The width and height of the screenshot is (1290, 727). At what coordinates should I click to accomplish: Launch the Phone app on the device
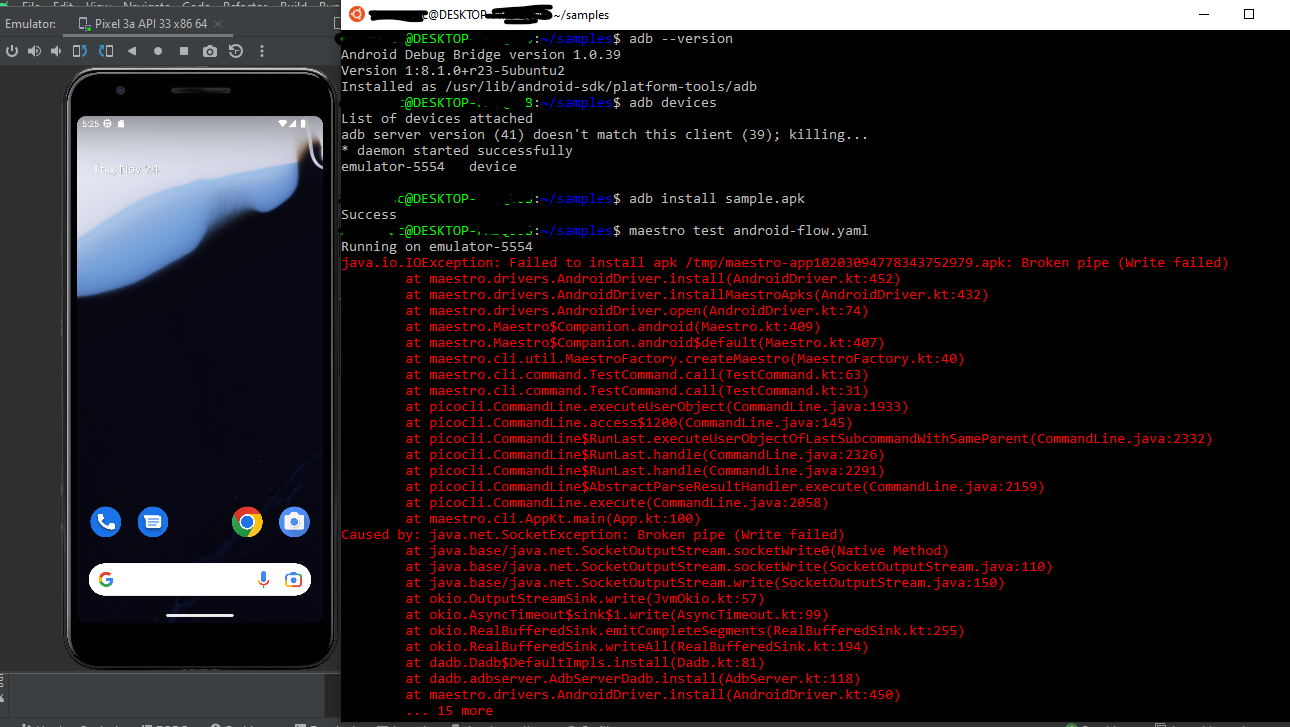point(105,521)
